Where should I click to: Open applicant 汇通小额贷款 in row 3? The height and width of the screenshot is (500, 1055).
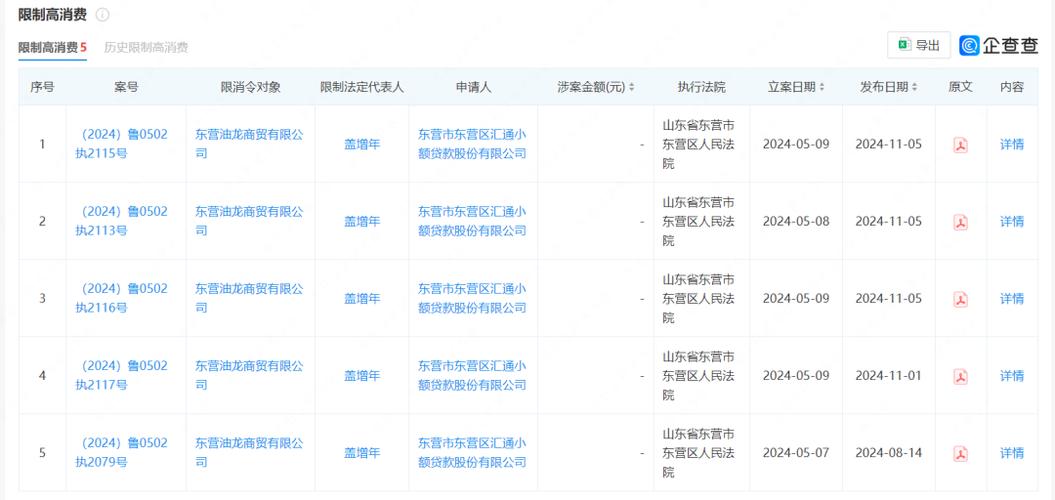(472, 299)
